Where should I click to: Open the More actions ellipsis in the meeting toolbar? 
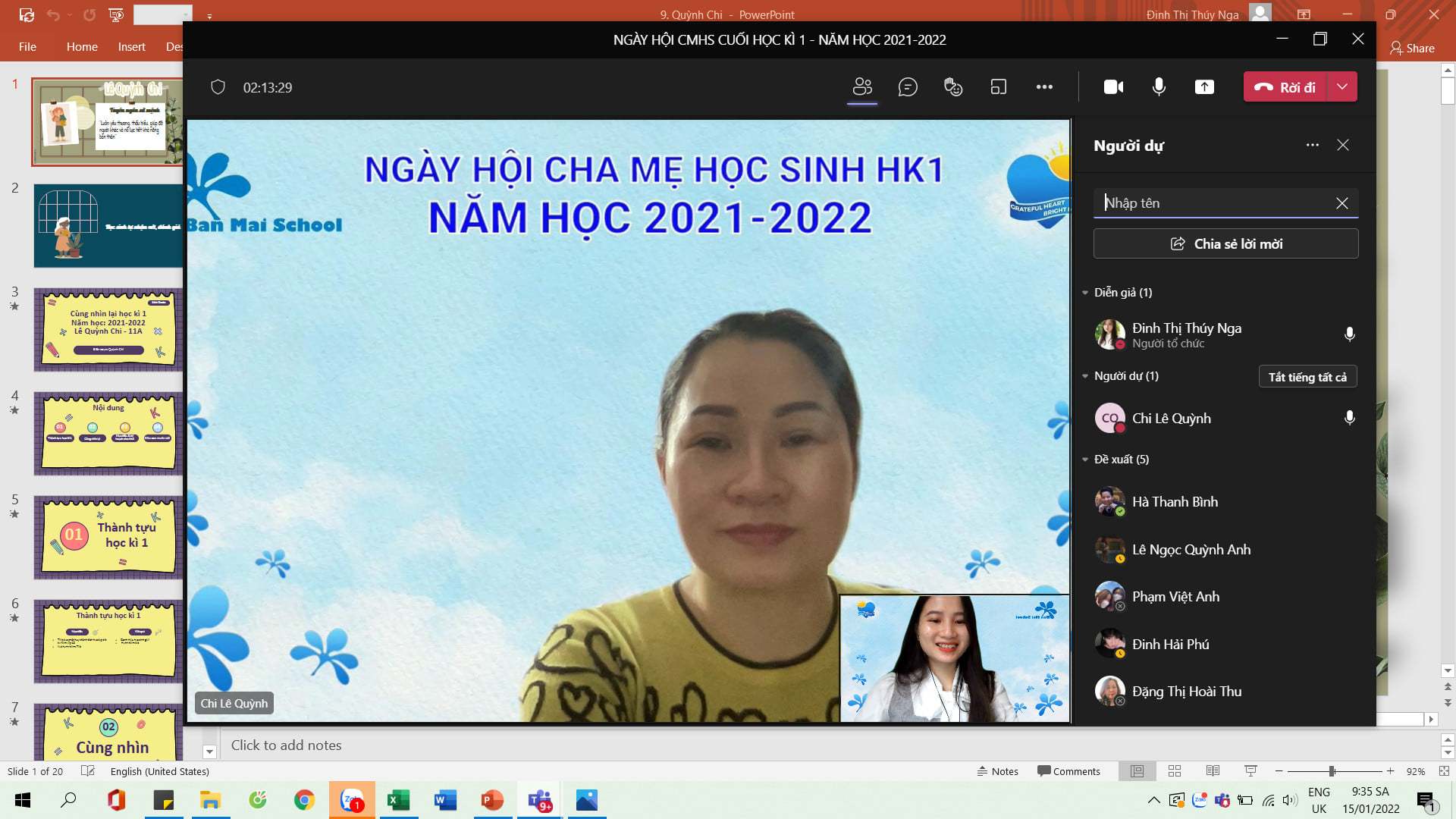(x=1044, y=87)
